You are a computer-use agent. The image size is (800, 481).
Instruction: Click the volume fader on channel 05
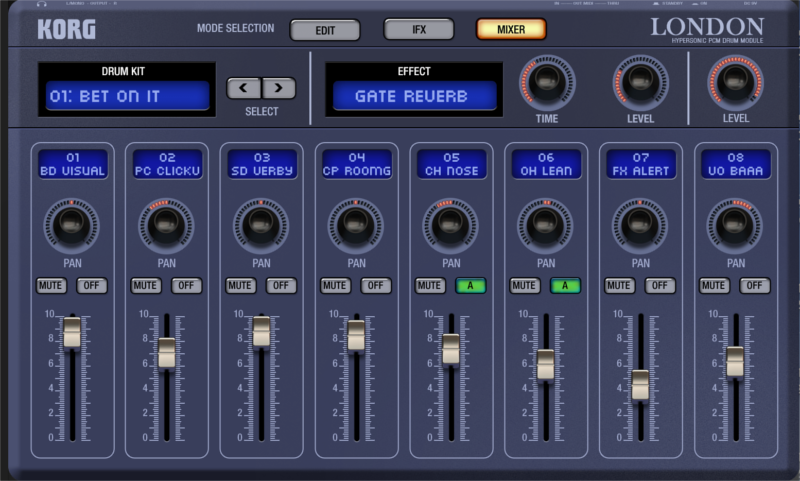(451, 349)
